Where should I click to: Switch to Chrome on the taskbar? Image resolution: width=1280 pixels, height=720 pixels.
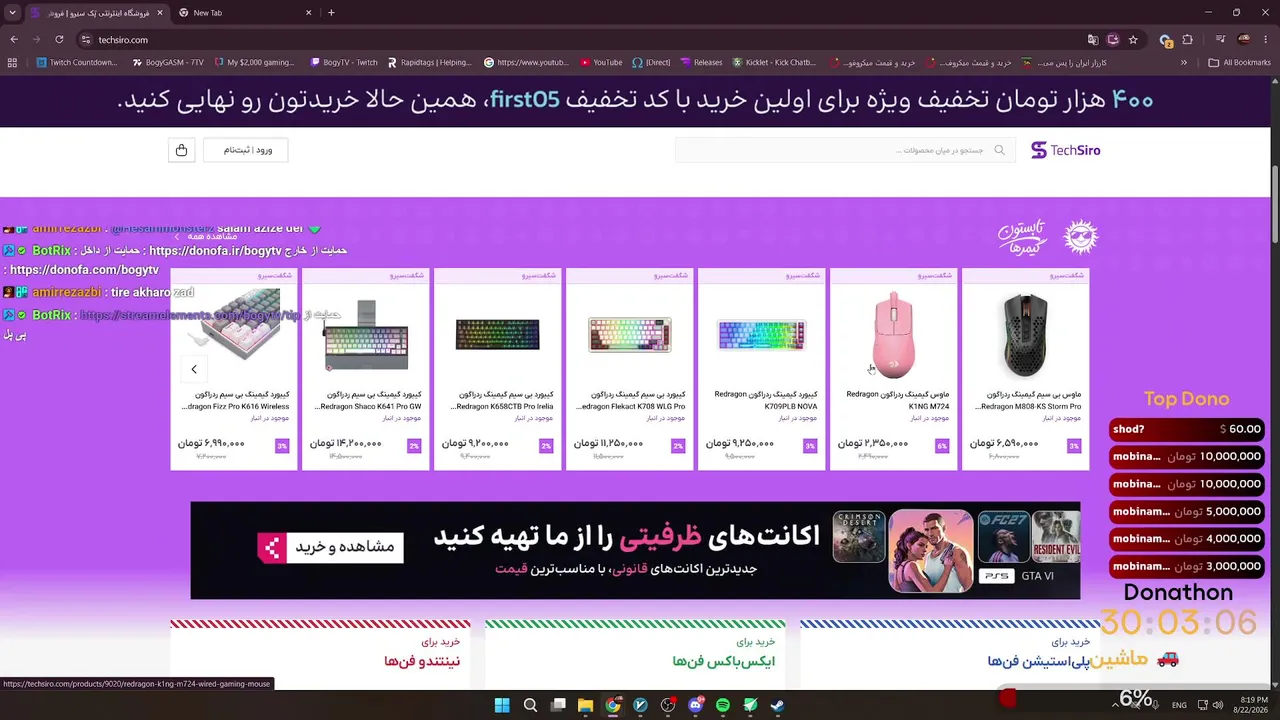(613, 705)
